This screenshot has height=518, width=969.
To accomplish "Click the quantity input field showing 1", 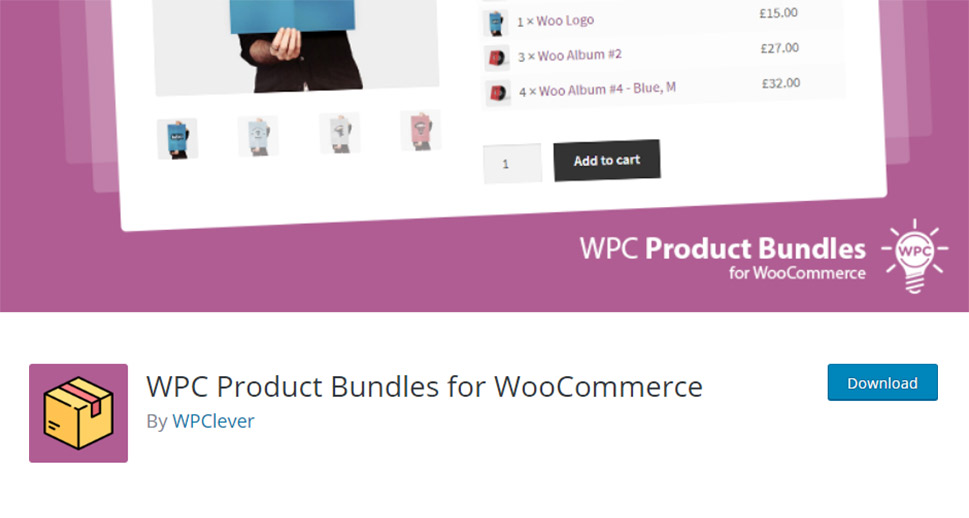I will (512, 163).
